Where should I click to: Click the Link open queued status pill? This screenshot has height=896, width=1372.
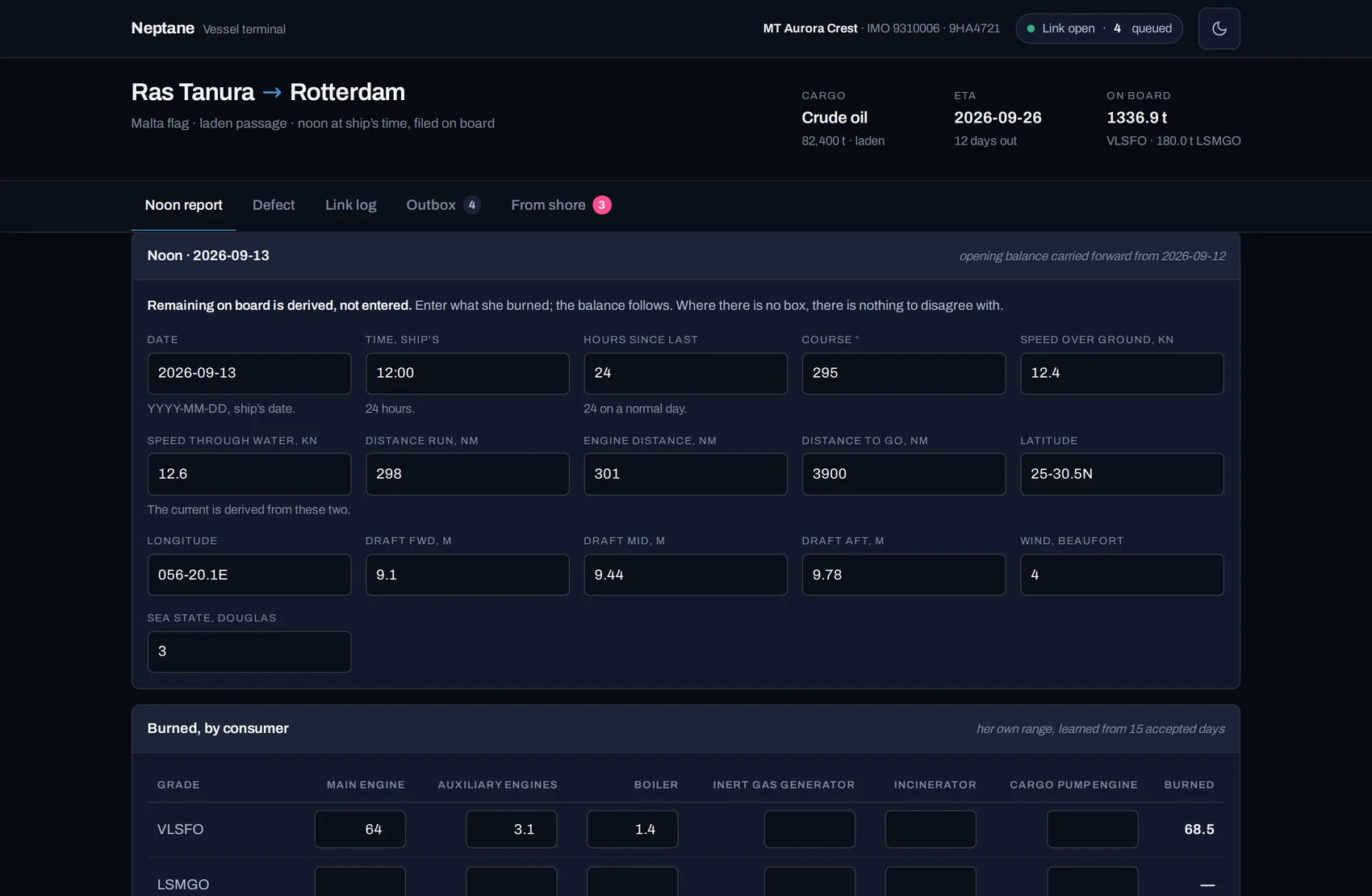[1099, 28]
